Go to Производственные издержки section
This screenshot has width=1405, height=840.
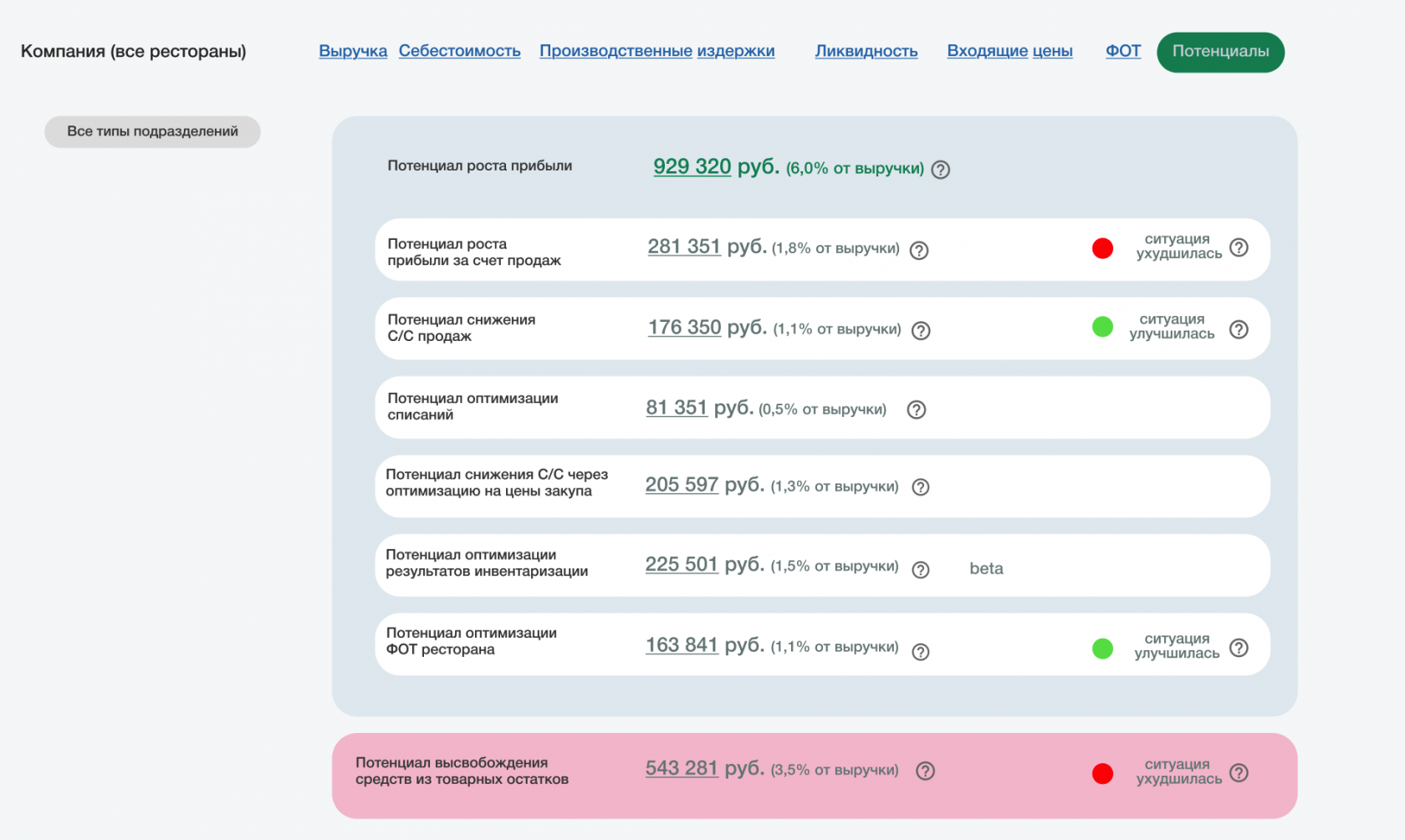[x=657, y=51]
